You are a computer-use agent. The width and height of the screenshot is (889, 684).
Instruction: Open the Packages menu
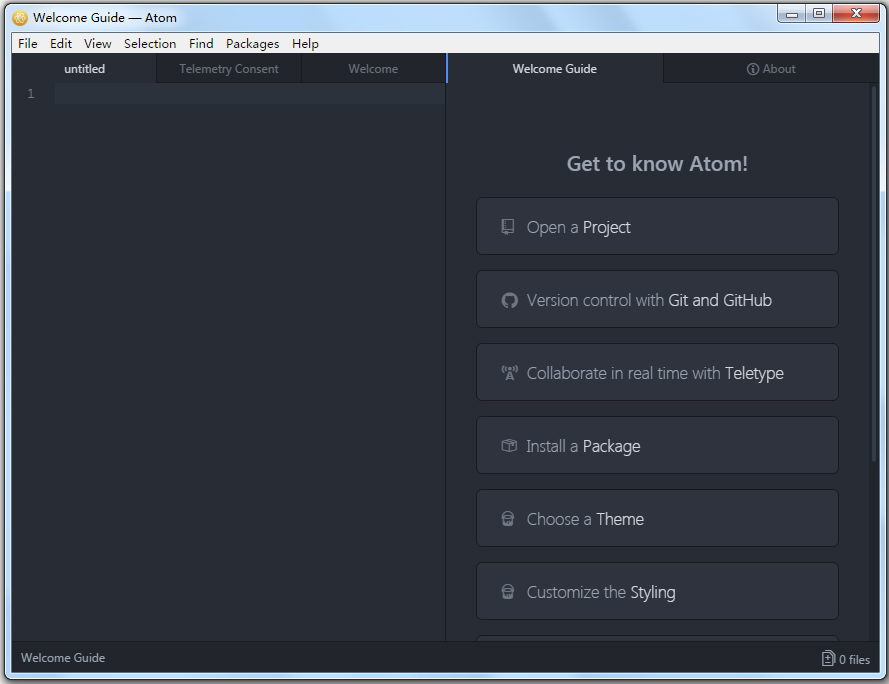252,44
